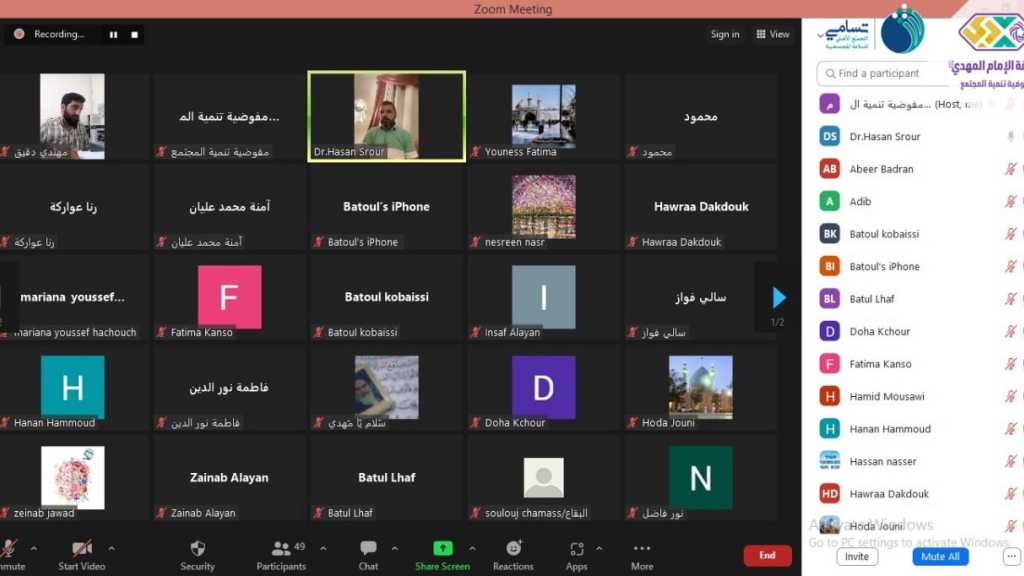Click the Sign in option
The image size is (1024, 576).
[x=725, y=34]
